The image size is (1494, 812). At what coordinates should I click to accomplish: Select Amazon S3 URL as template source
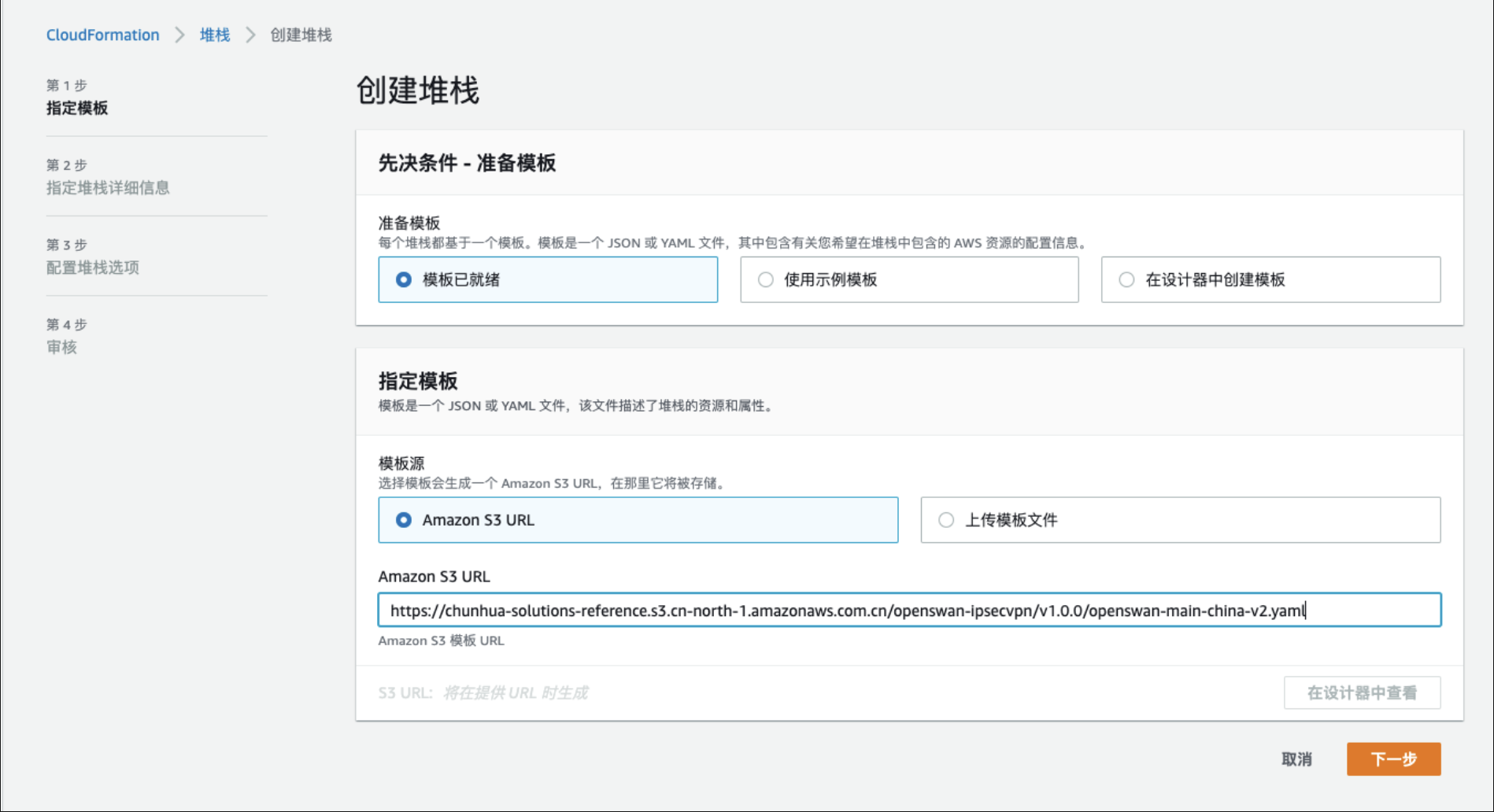tap(638, 519)
